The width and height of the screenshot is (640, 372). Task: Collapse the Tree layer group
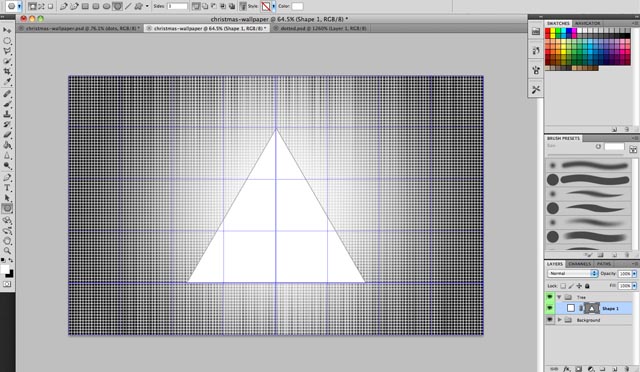tap(560, 297)
